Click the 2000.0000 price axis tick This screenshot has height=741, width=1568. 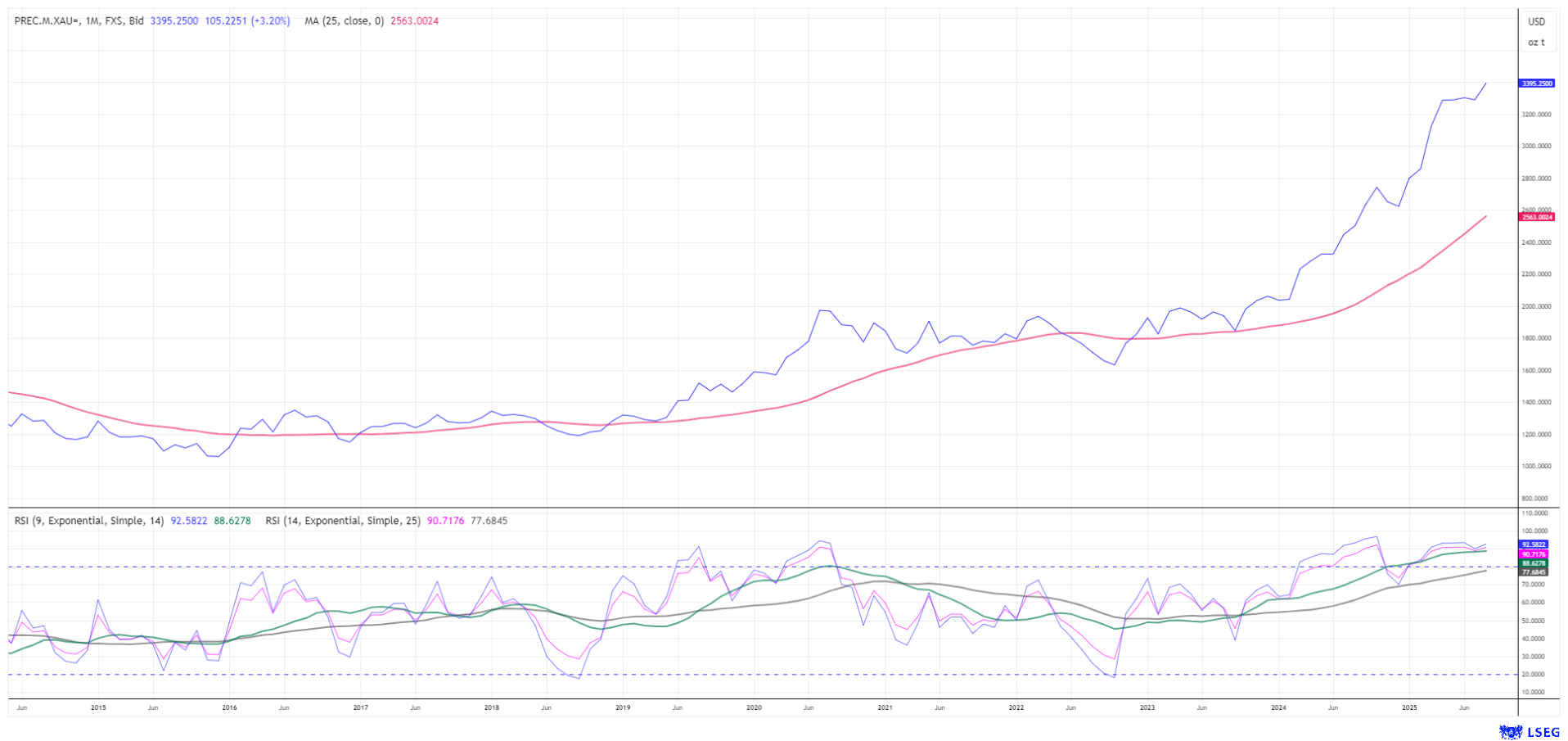tap(1536, 306)
